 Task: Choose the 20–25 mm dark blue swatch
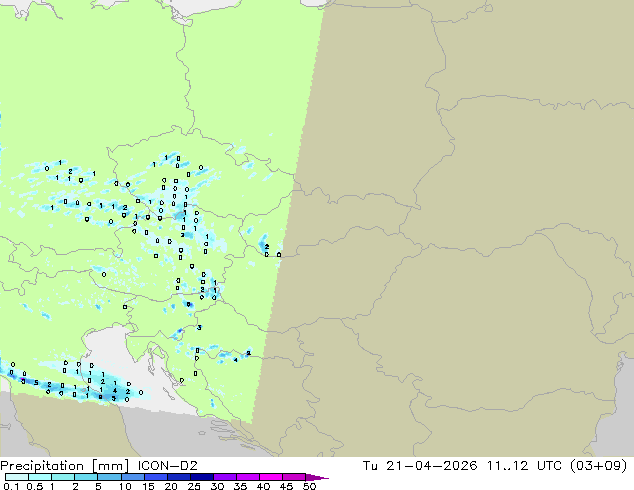[178, 477]
